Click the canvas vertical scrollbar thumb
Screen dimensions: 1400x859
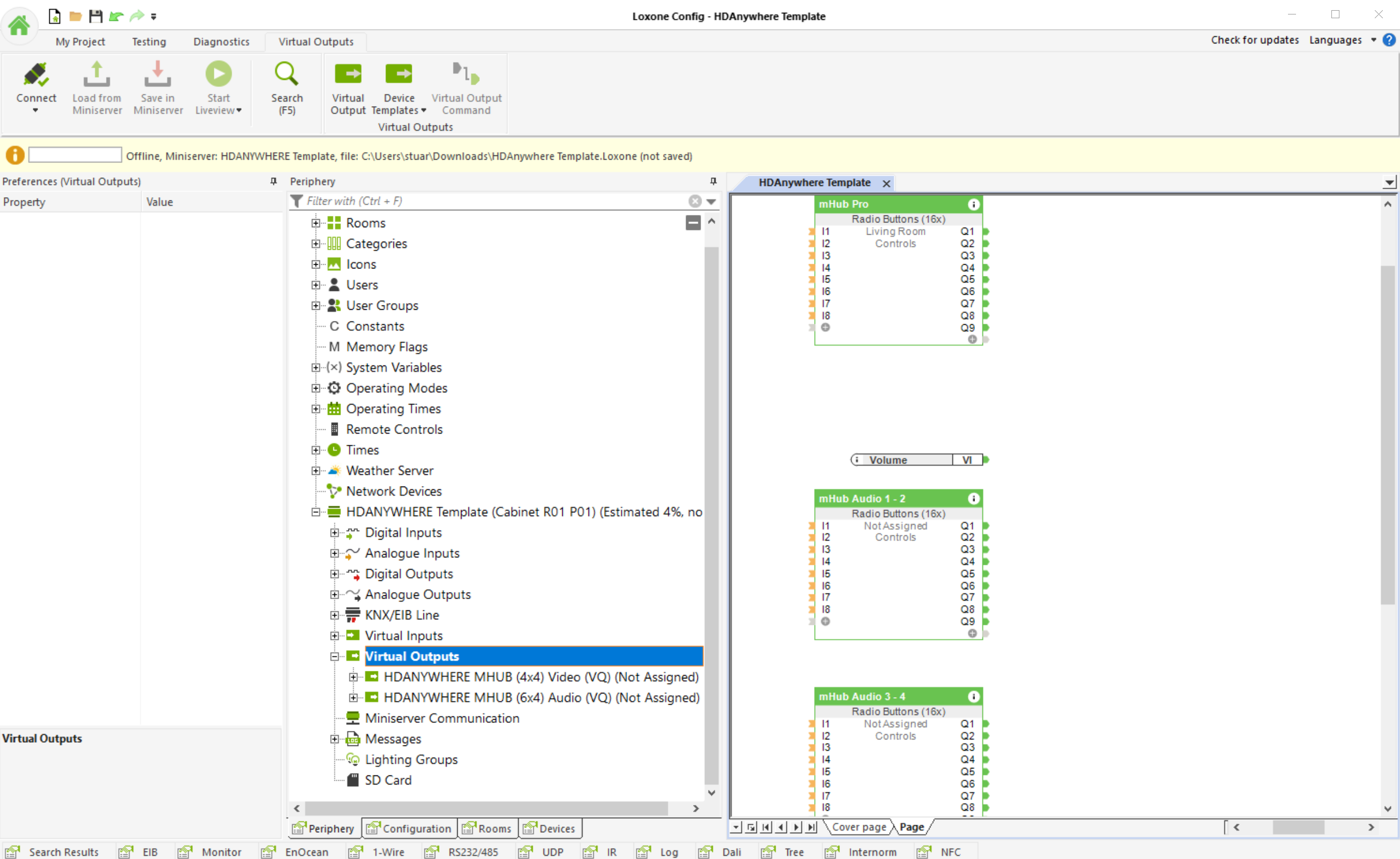(x=1387, y=435)
